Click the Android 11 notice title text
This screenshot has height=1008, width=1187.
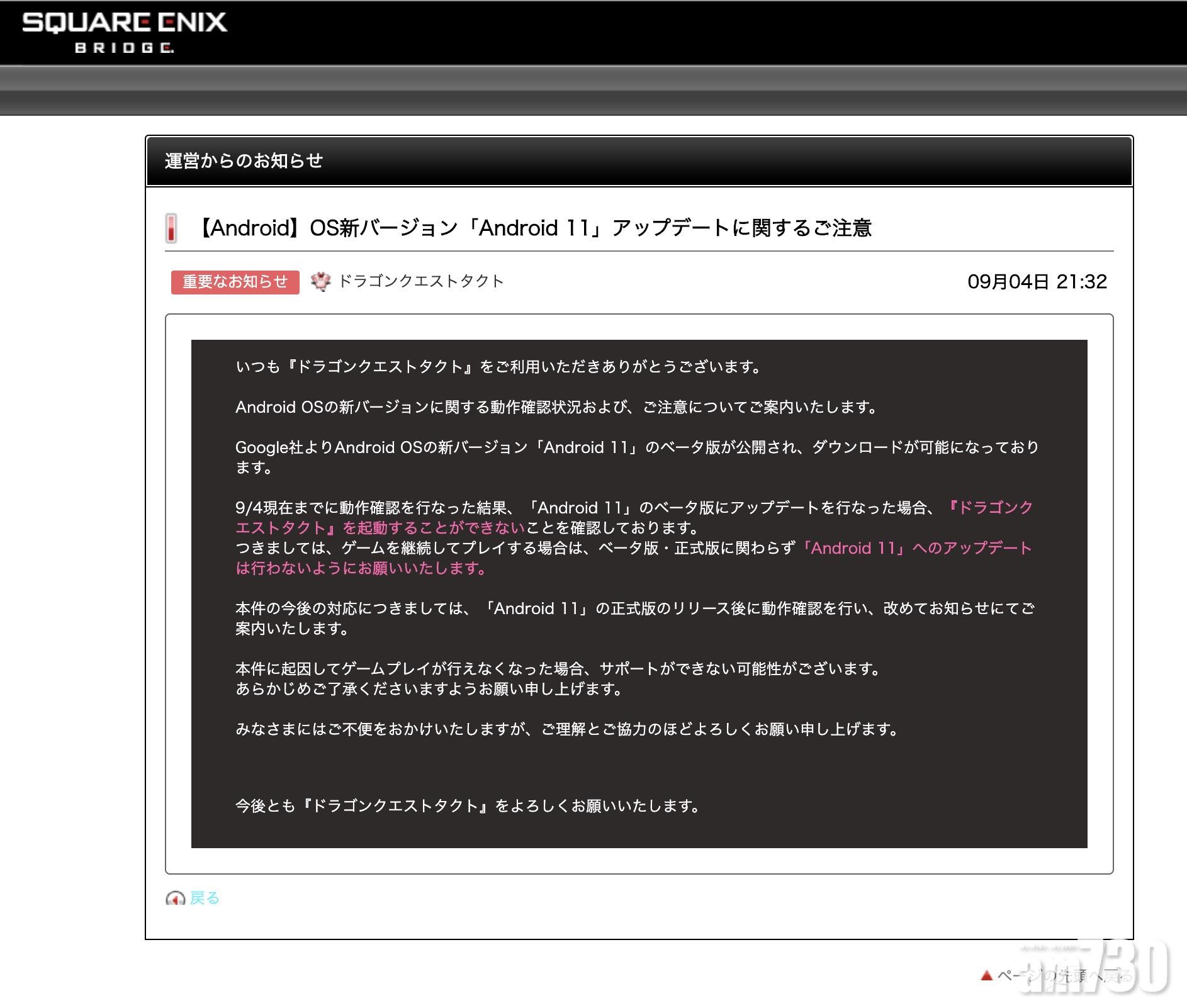(x=535, y=228)
